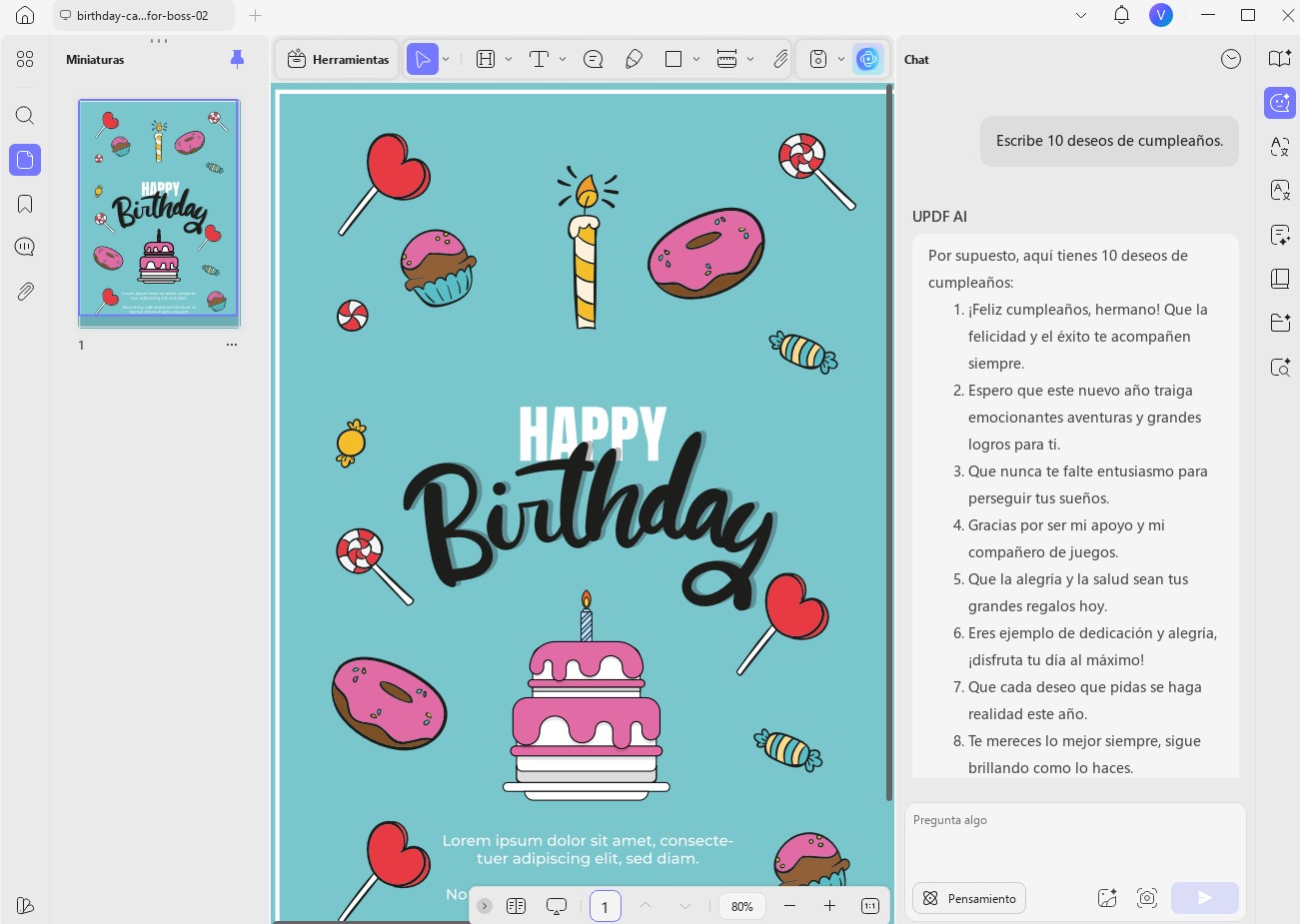Fit page to actual size 1:1
This screenshot has height=924, width=1300.
870,906
